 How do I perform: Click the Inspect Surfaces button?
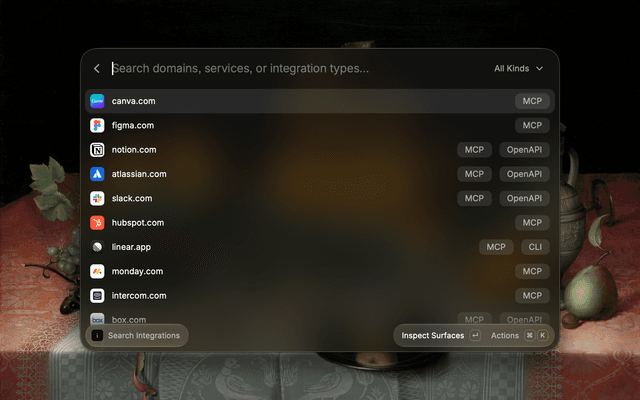[x=440, y=336]
